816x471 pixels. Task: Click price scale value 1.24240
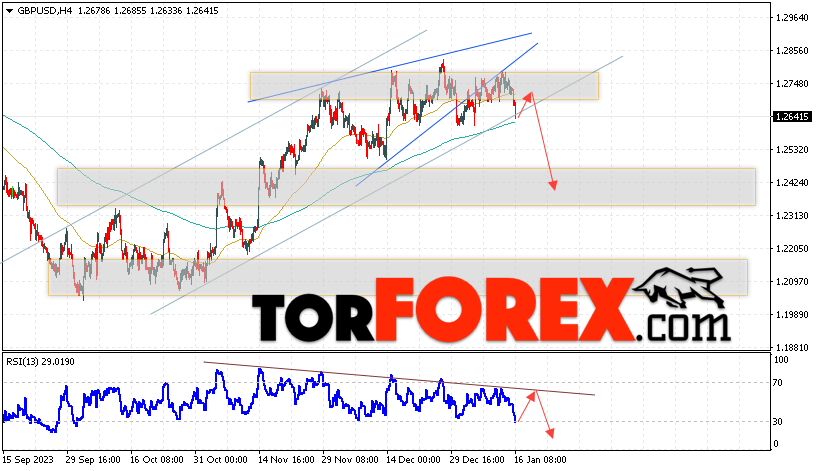tap(792, 183)
